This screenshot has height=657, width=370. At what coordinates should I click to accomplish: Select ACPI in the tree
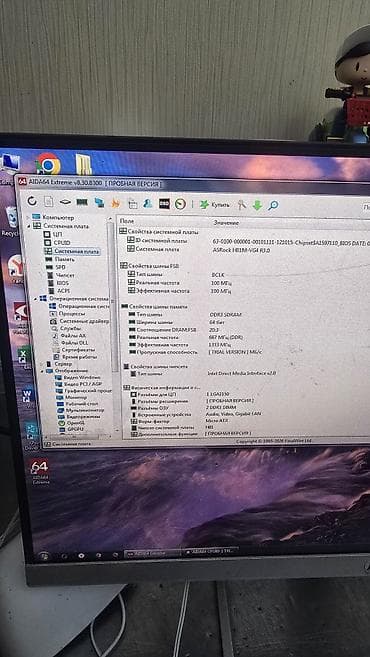point(58,290)
